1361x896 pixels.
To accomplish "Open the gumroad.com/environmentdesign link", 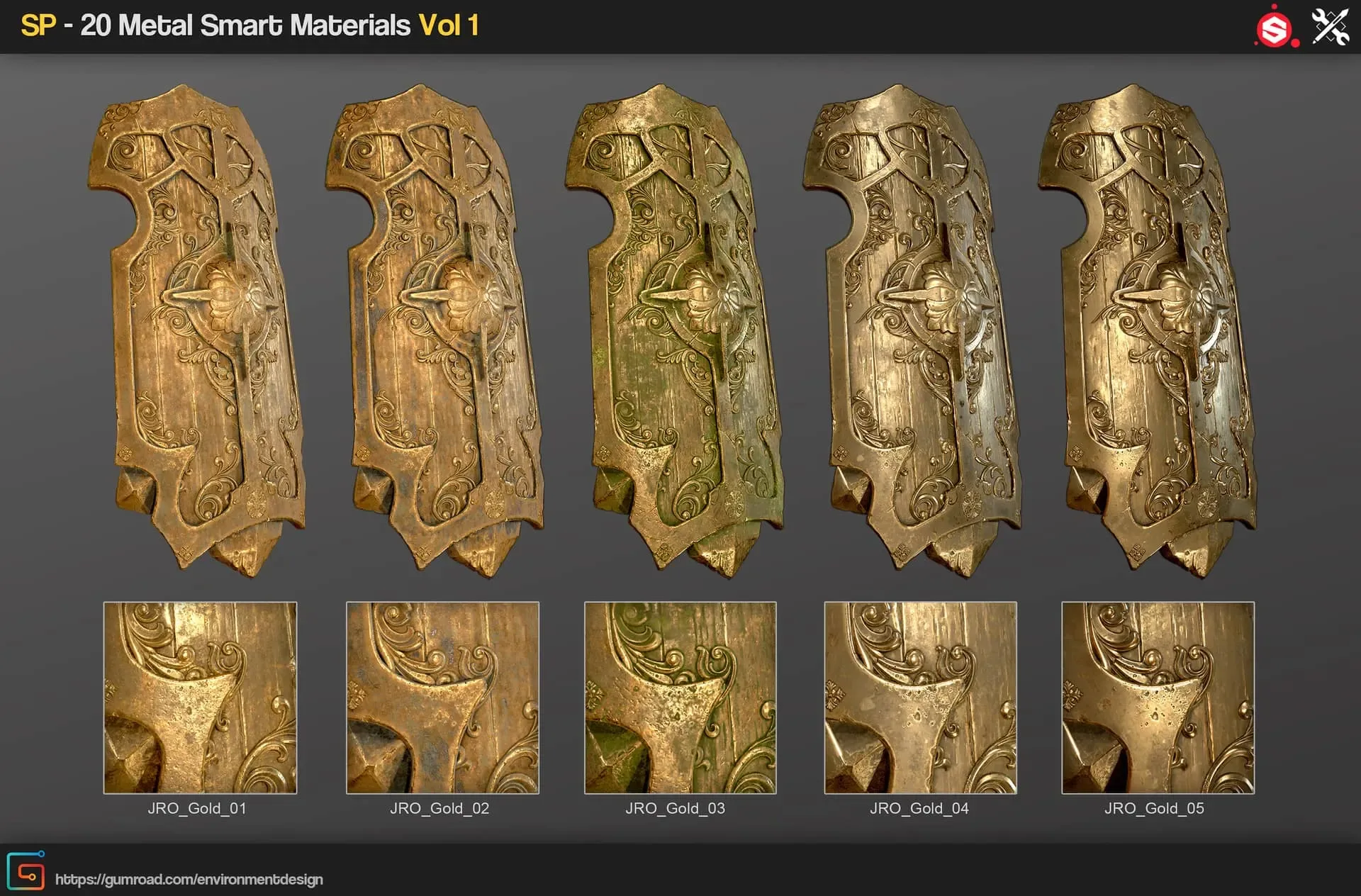I will [189, 880].
